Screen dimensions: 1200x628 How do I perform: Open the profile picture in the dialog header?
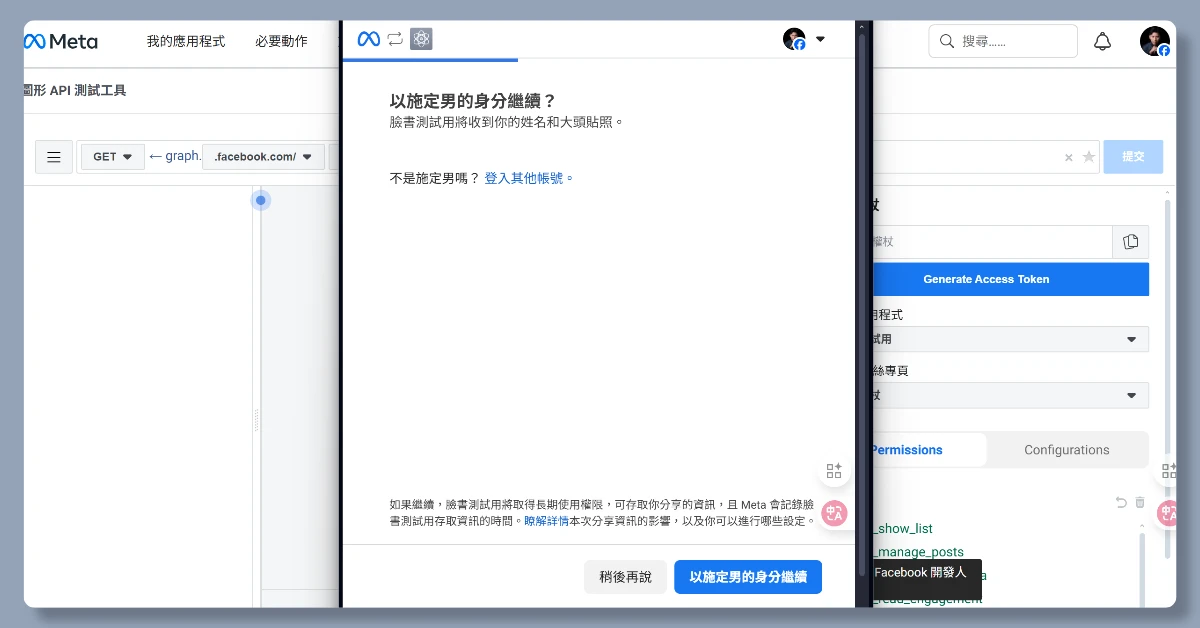794,39
